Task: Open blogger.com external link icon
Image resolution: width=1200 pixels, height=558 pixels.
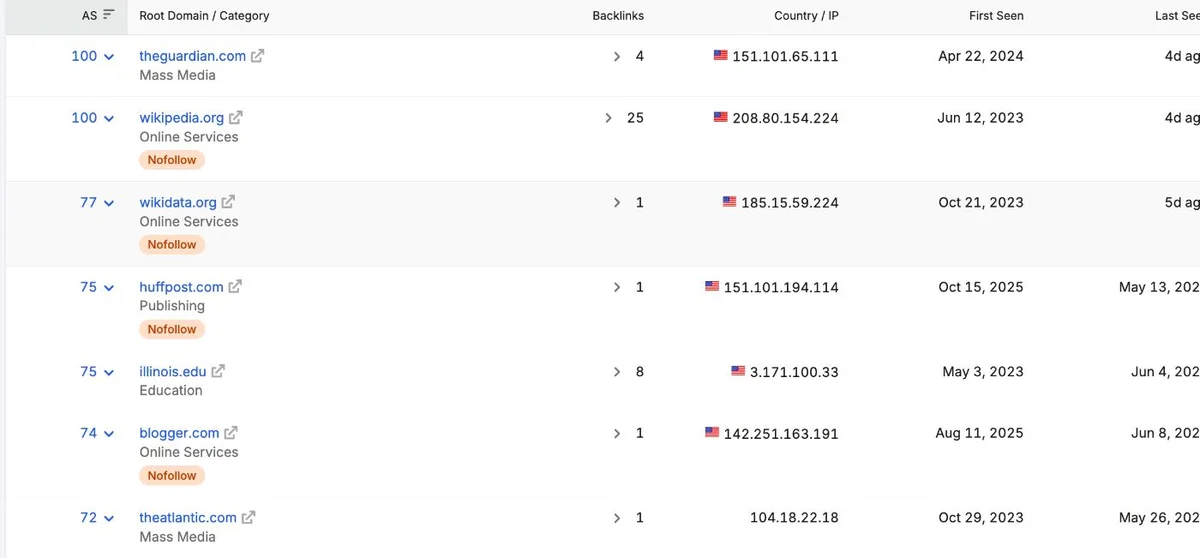Action: click(231, 434)
